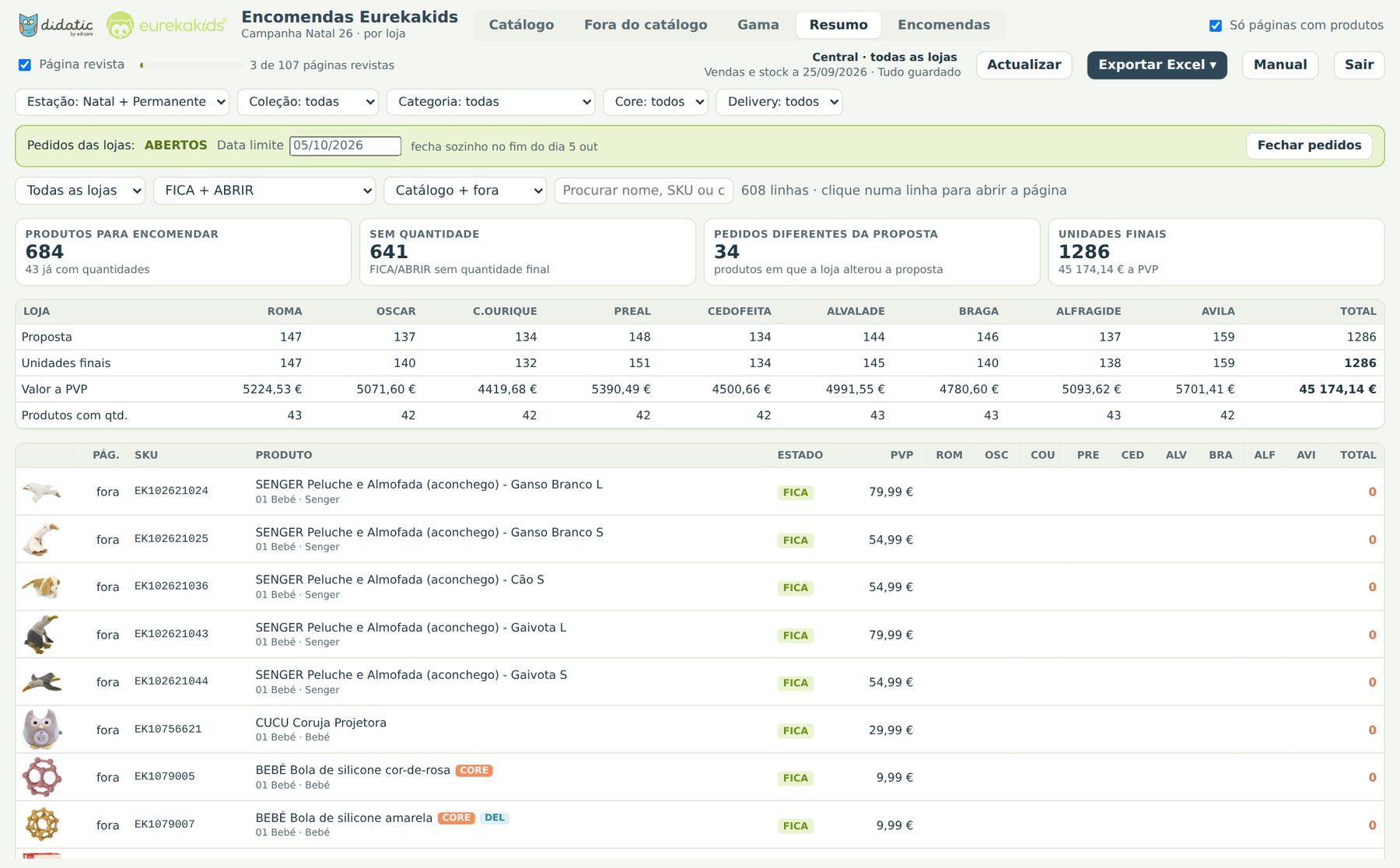1400x868 pixels.
Task: Click total value 45 174,14 € in table
Action: pyautogui.click(x=1337, y=389)
